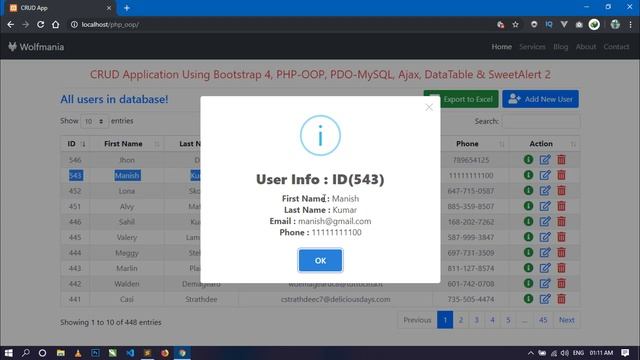Click the browser back arrow
640x360 pixels.
tap(11, 24)
